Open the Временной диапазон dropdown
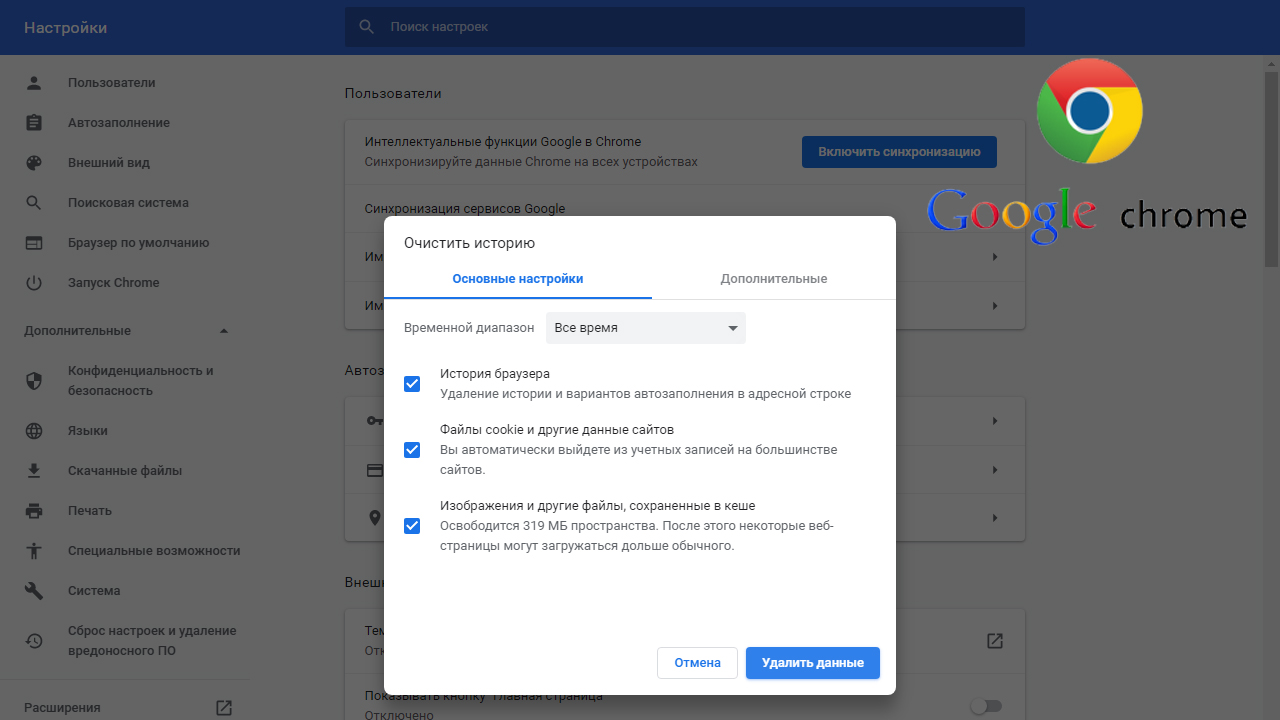This screenshot has height=720, width=1280. click(x=646, y=328)
